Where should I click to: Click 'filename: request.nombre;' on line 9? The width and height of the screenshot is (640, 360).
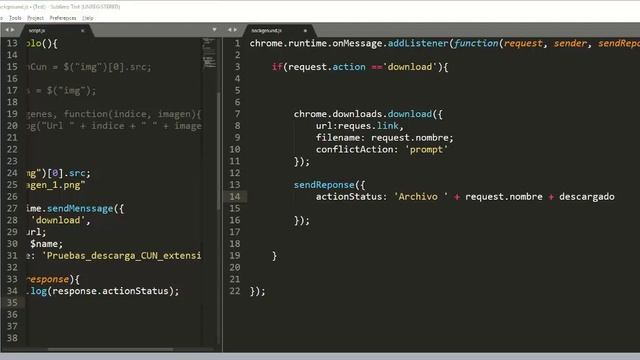384,138
